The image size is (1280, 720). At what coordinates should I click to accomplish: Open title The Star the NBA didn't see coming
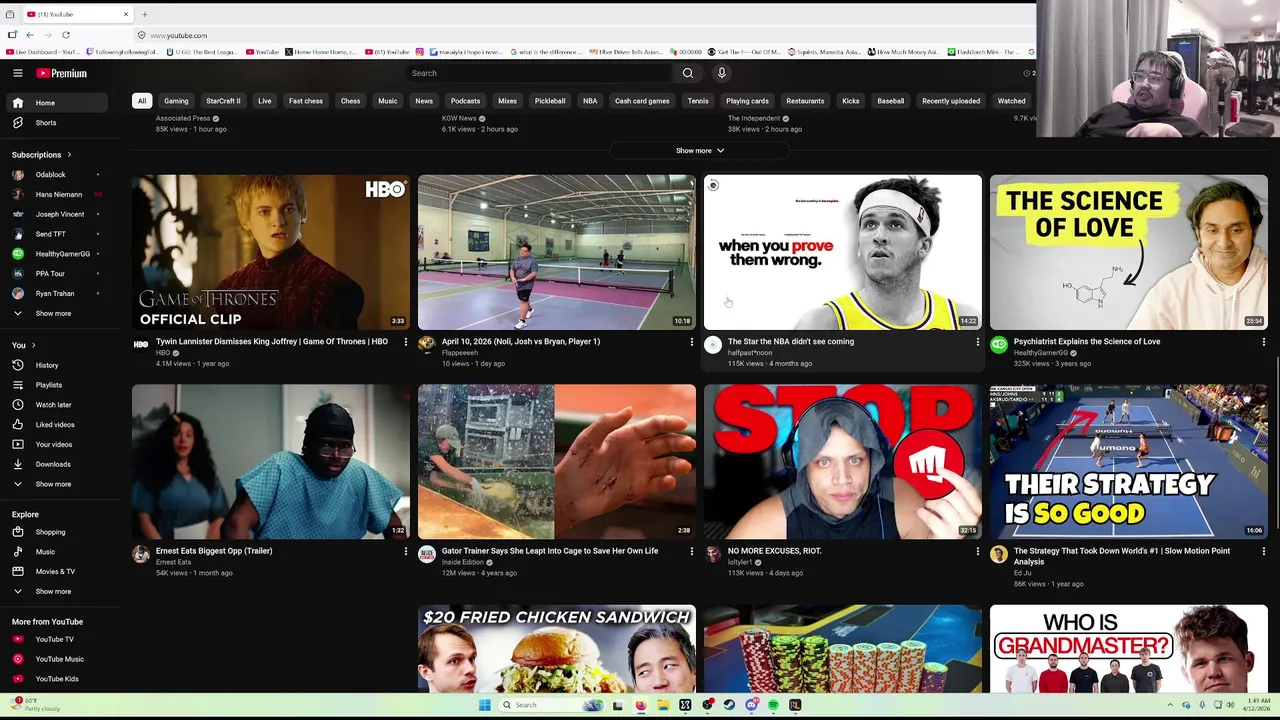(x=791, y=342)
